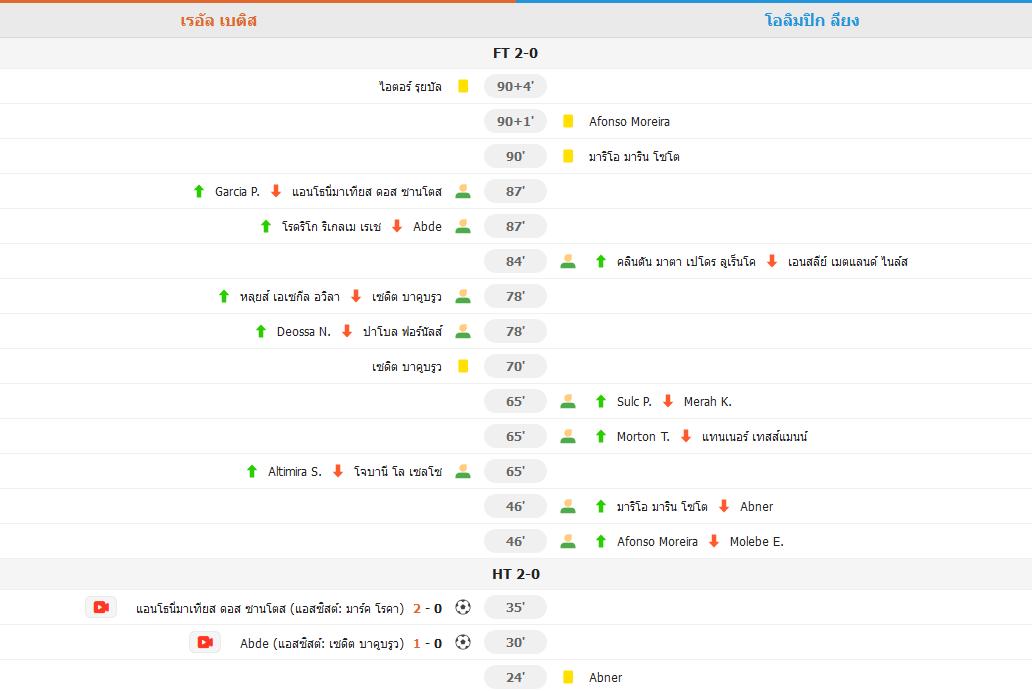
Task: Open player Deossa N. substitution entry
Action: coord(303,331)
